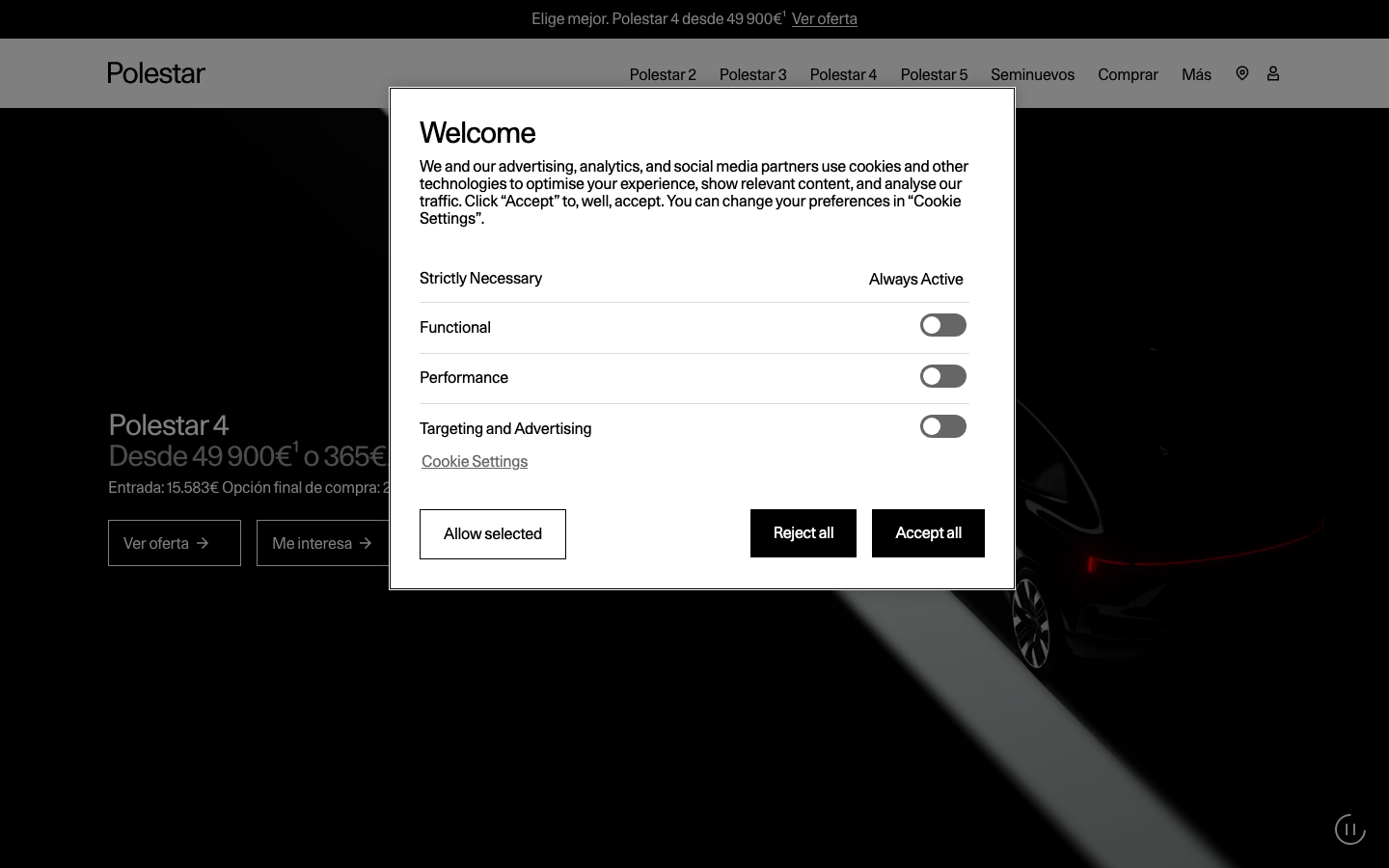This screenshot has height=868, width=1389.
Task: Pause the background video
Action: (x=1350, y=829)
